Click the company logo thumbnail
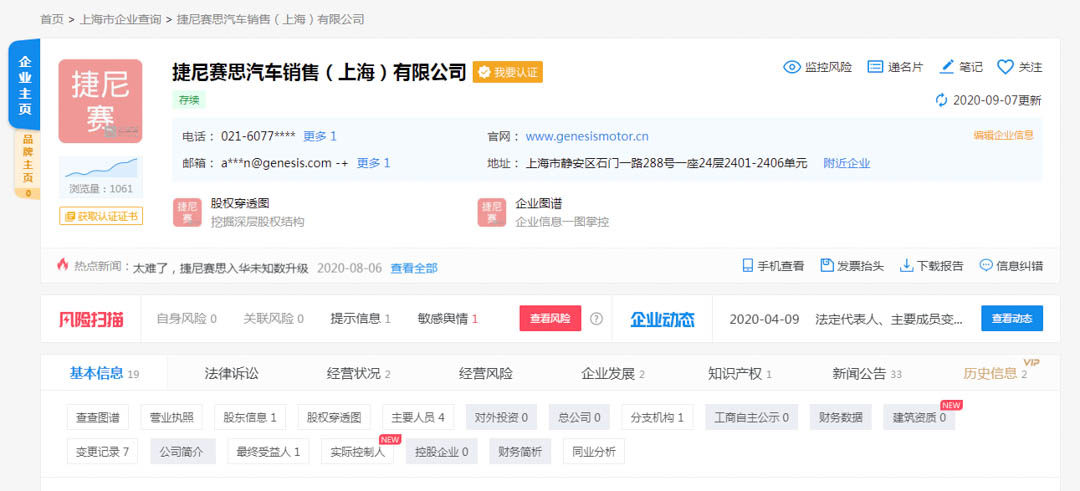1080x491 pixels. (x=100, y=101)
